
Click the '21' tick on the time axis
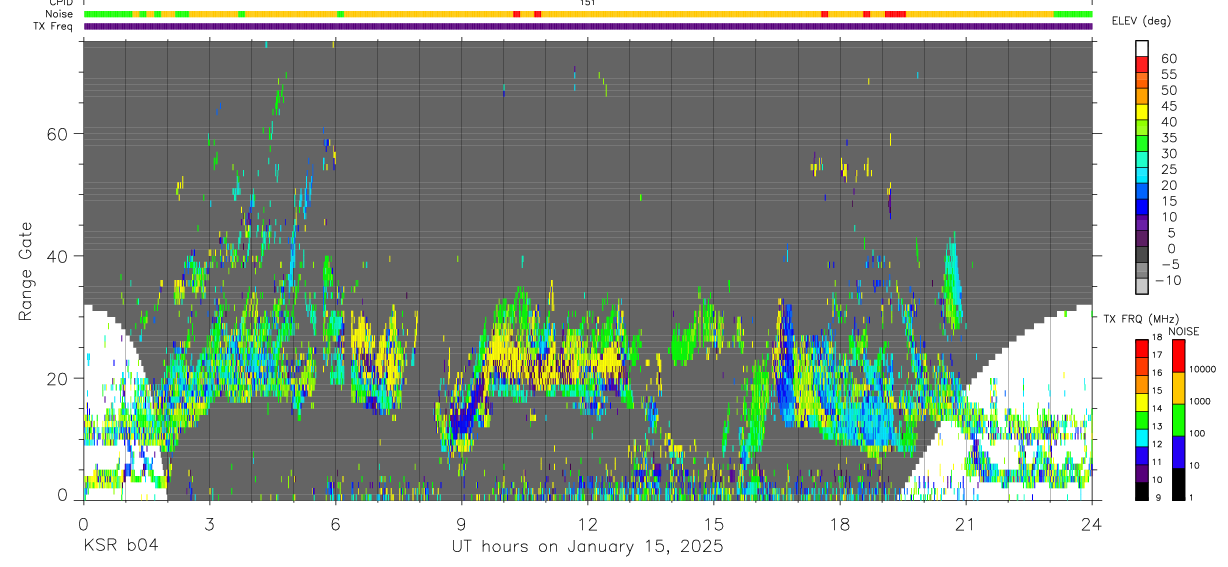click(x=965, y=523)
